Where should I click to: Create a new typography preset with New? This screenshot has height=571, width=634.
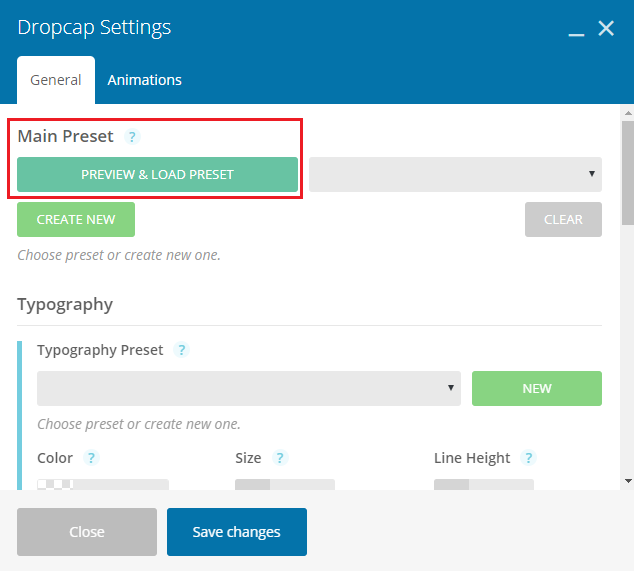[537, 388]
